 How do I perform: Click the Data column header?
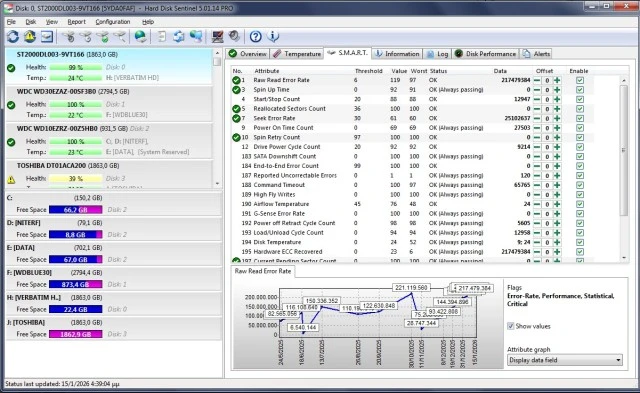point(500,71)
